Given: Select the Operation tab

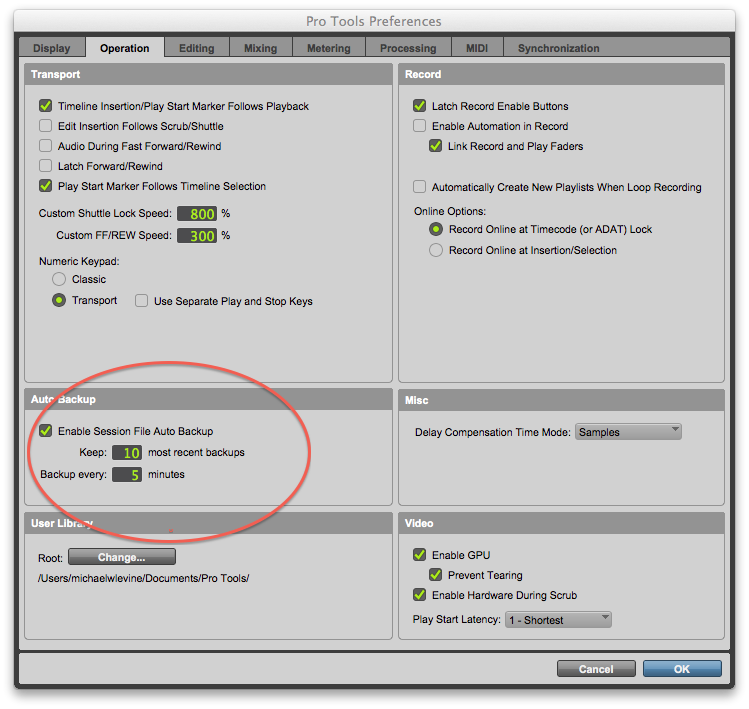Looking at the screenshot, I should 125,48.
